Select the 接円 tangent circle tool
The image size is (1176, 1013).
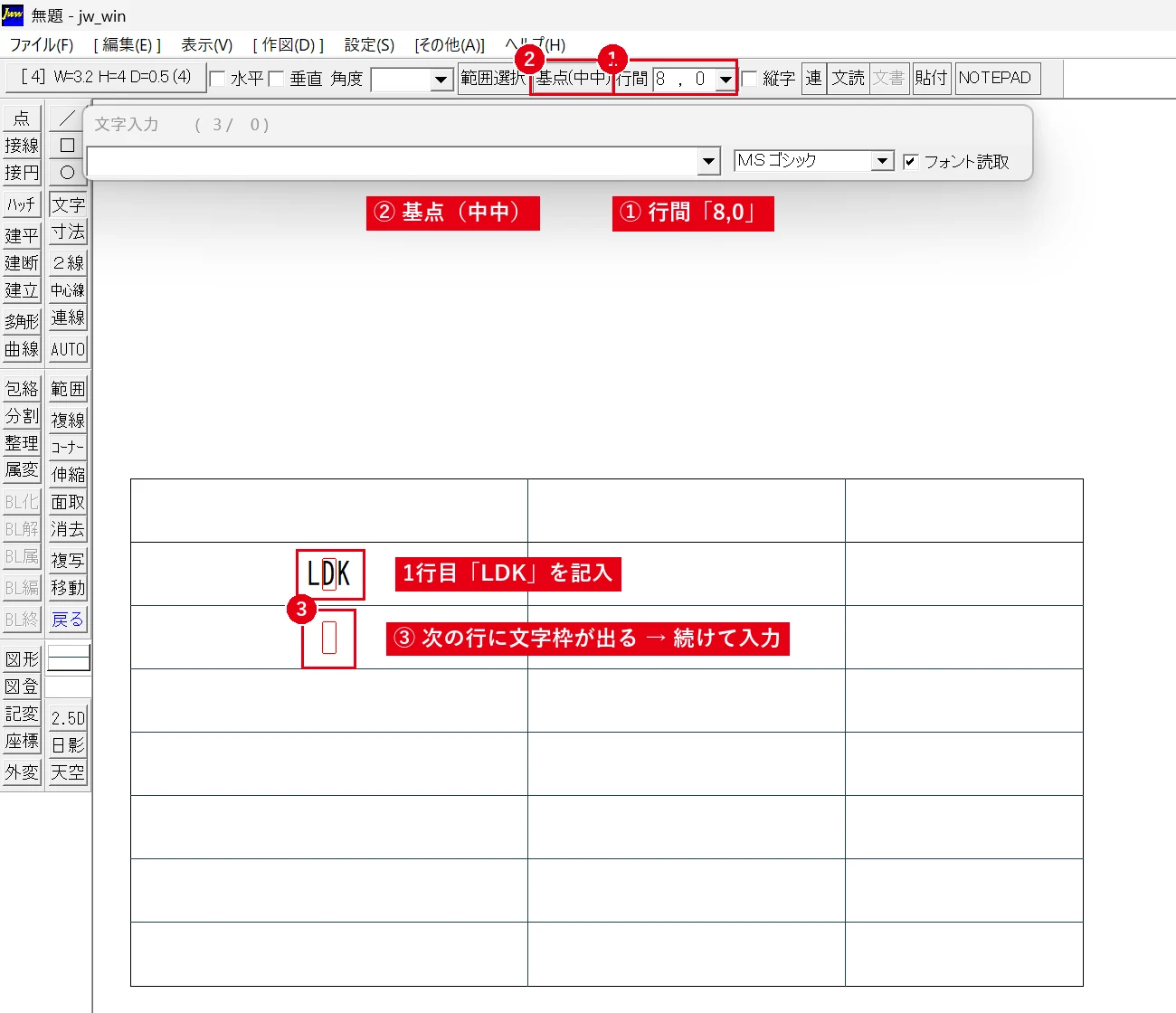[x=22, y=172]
